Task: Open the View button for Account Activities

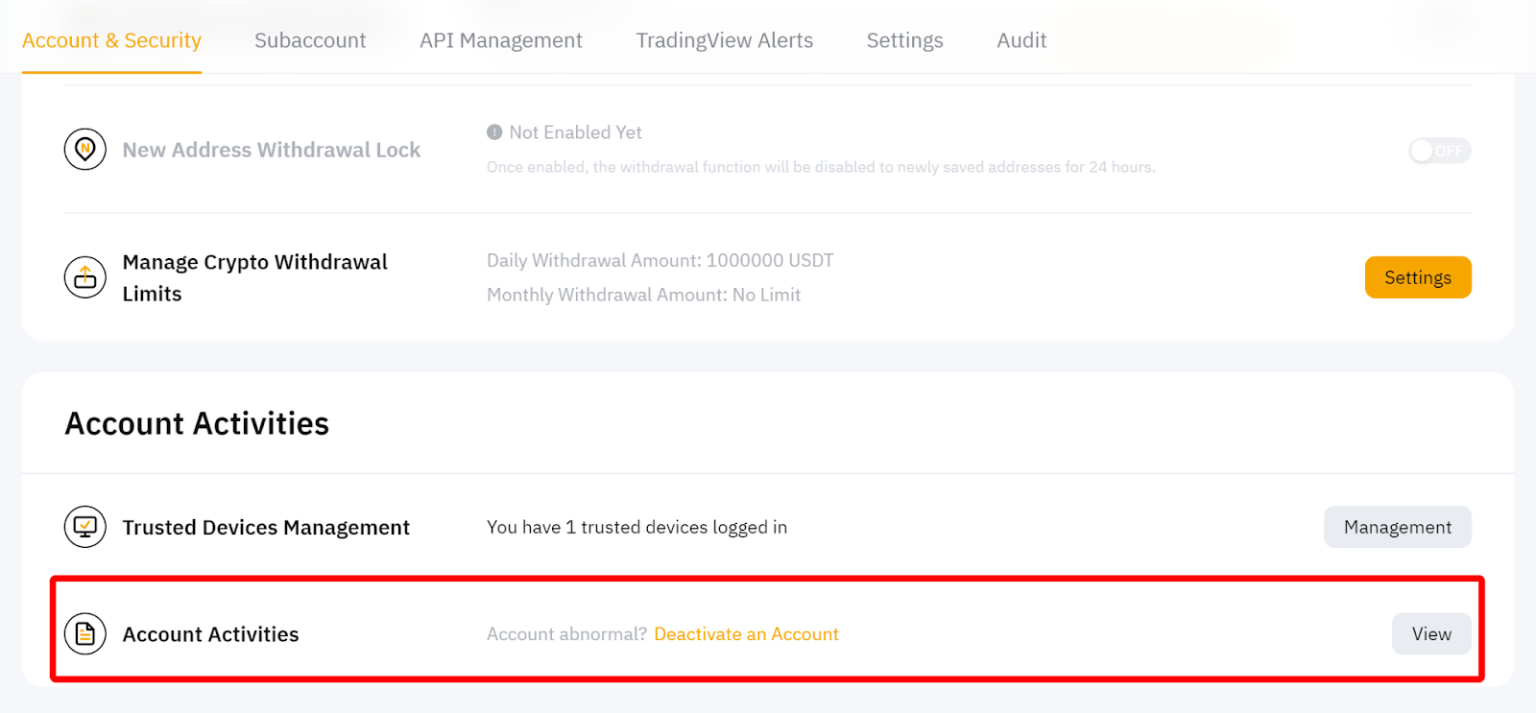Action: 1431,633
